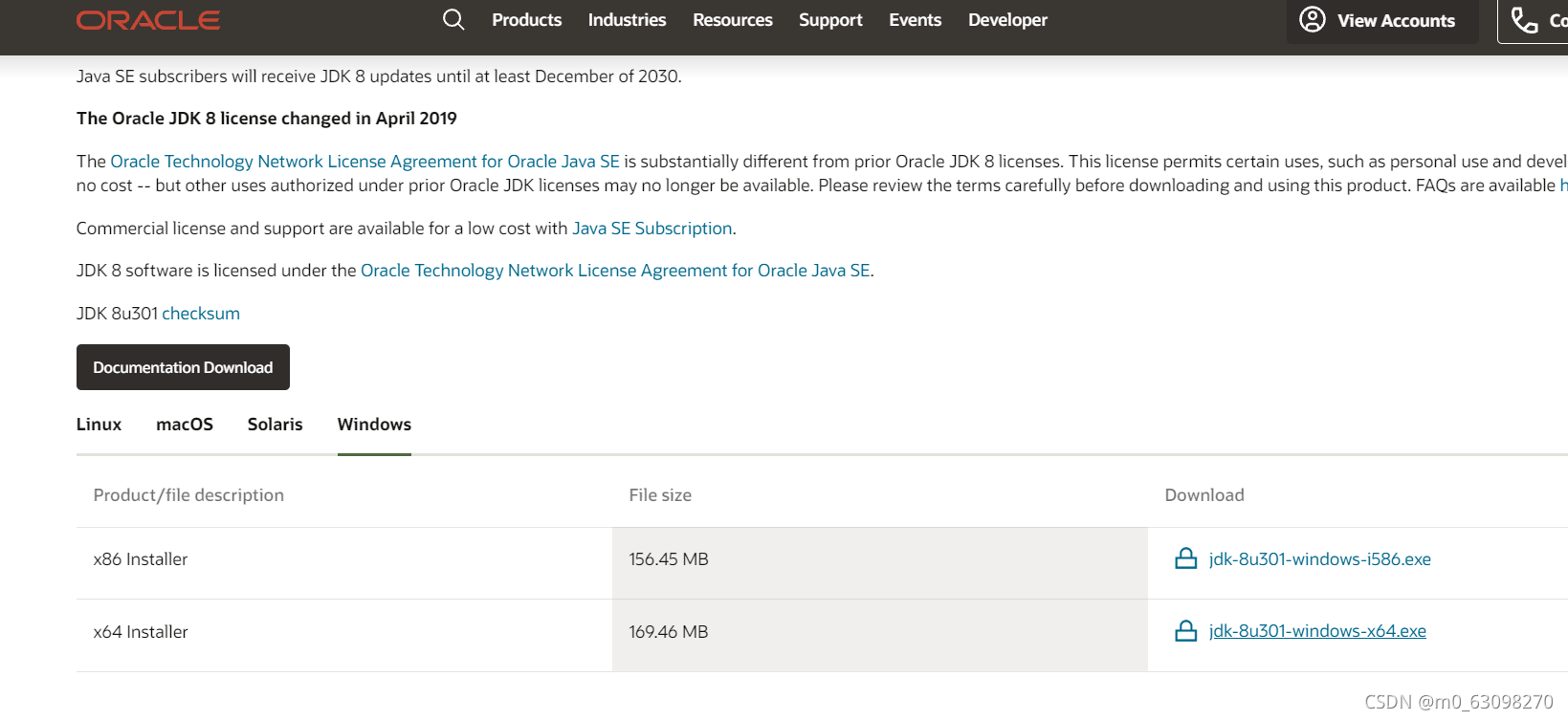Click the 'Product/file description' column header
The height and width of the screenshot is (721, 1568).
(188, 495)
